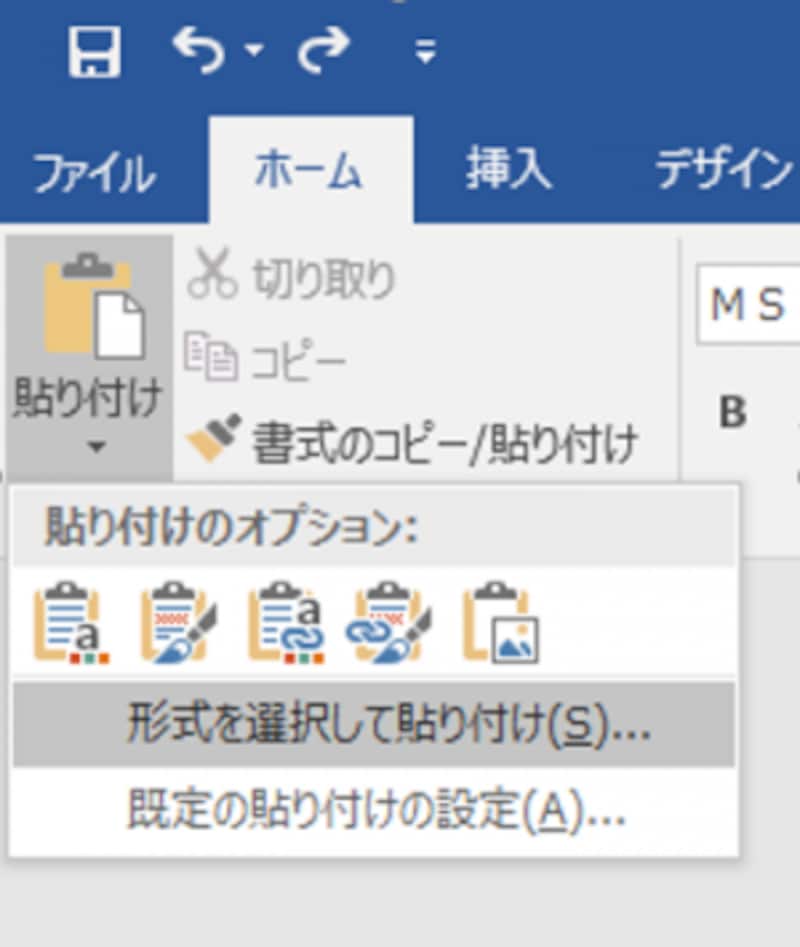
Task: Click the Save floppy disk icon
Action: tap(94, 52)
